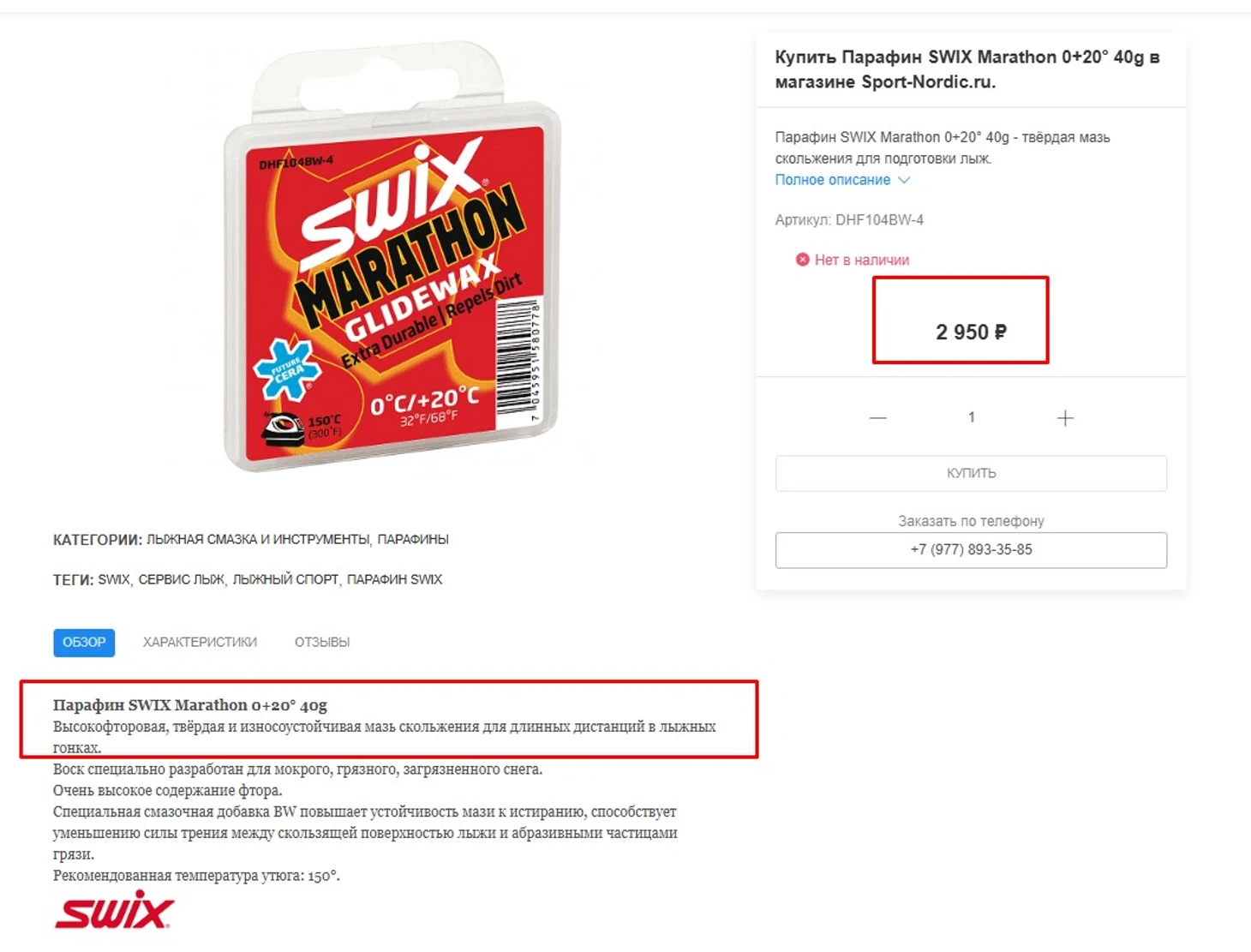Click the quantity field showing 1
This screenshot has width=1251, height=952.
(972, 417)
